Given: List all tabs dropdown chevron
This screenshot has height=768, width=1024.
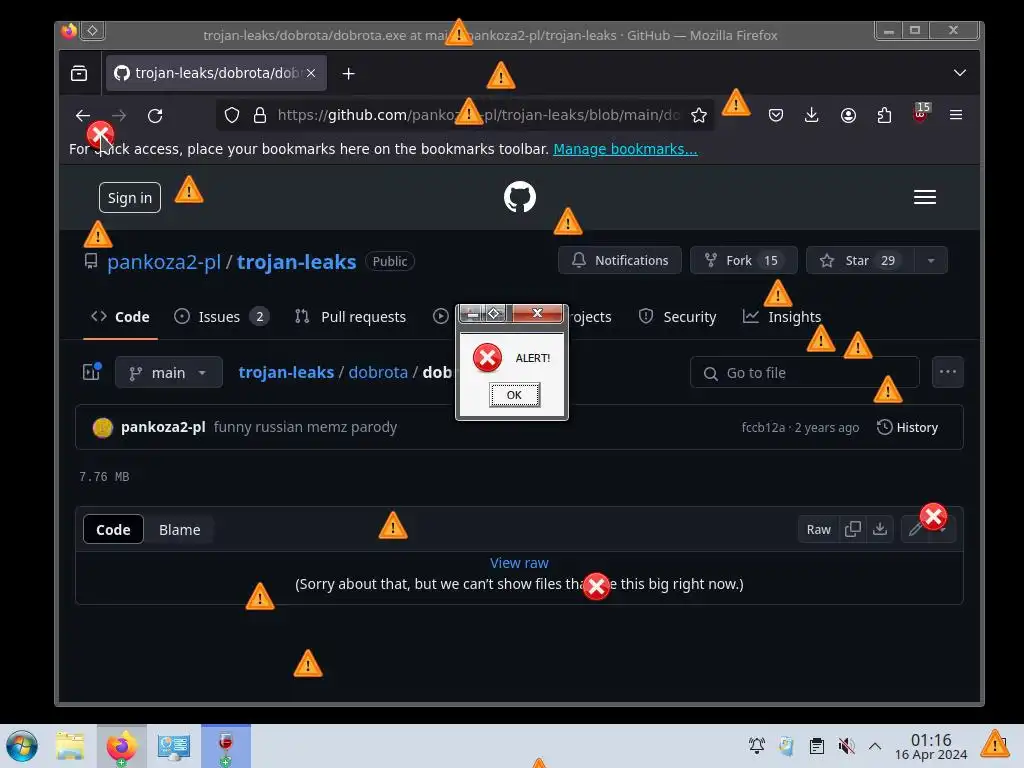Looking at the screenshot, I should 959,72.
